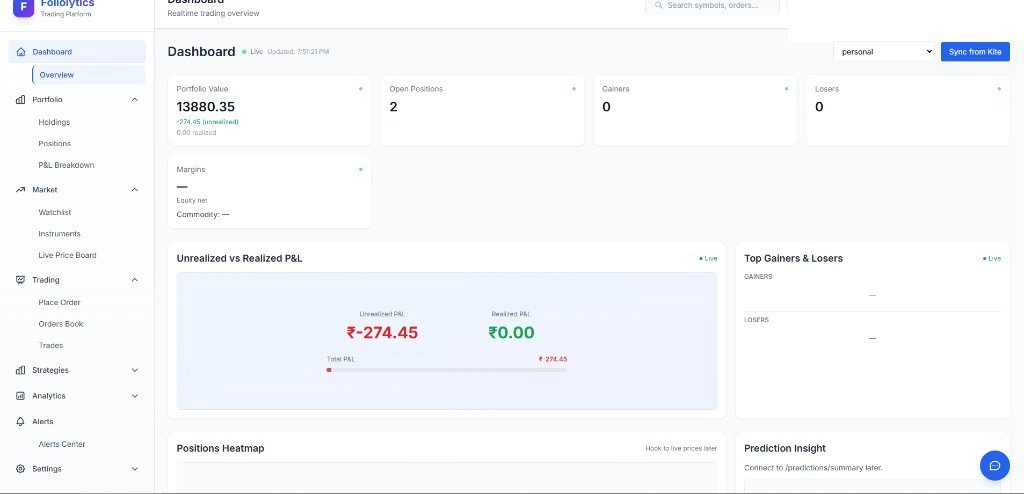
Task: Open the chat bubble floating button
Action: pos(995,465)
